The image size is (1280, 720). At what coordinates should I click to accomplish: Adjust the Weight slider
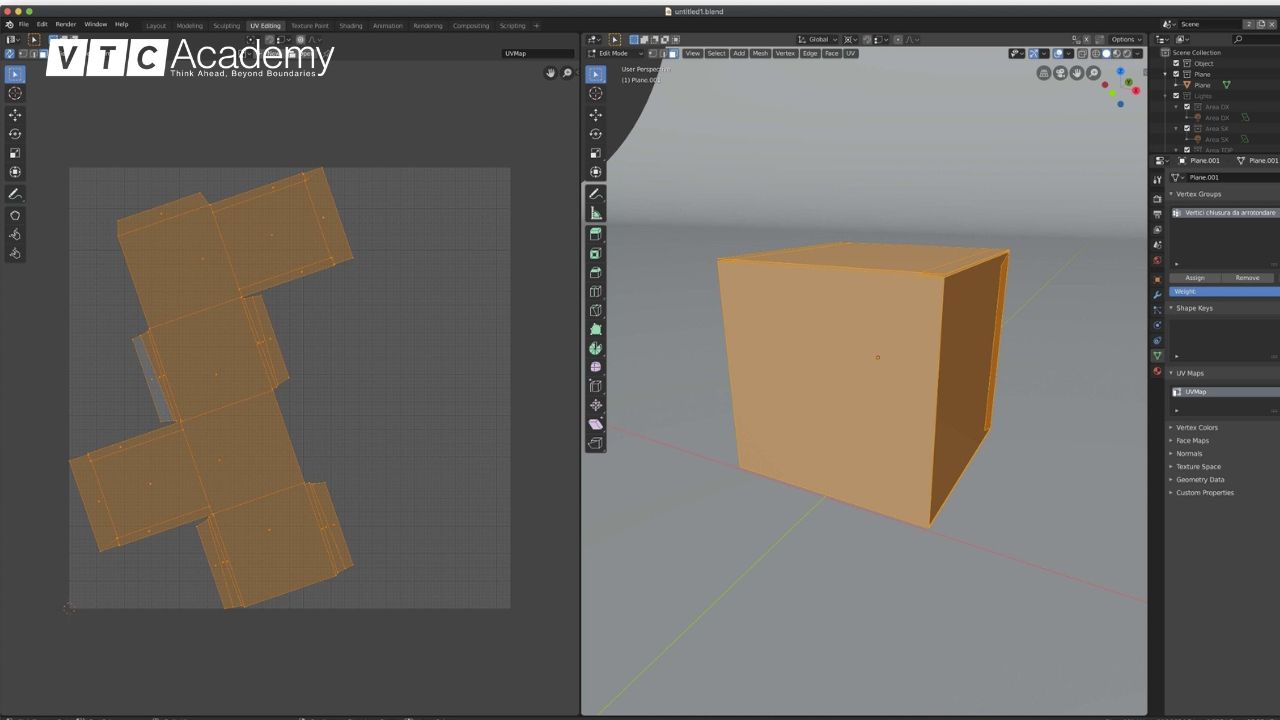[x=1224, y=291]
